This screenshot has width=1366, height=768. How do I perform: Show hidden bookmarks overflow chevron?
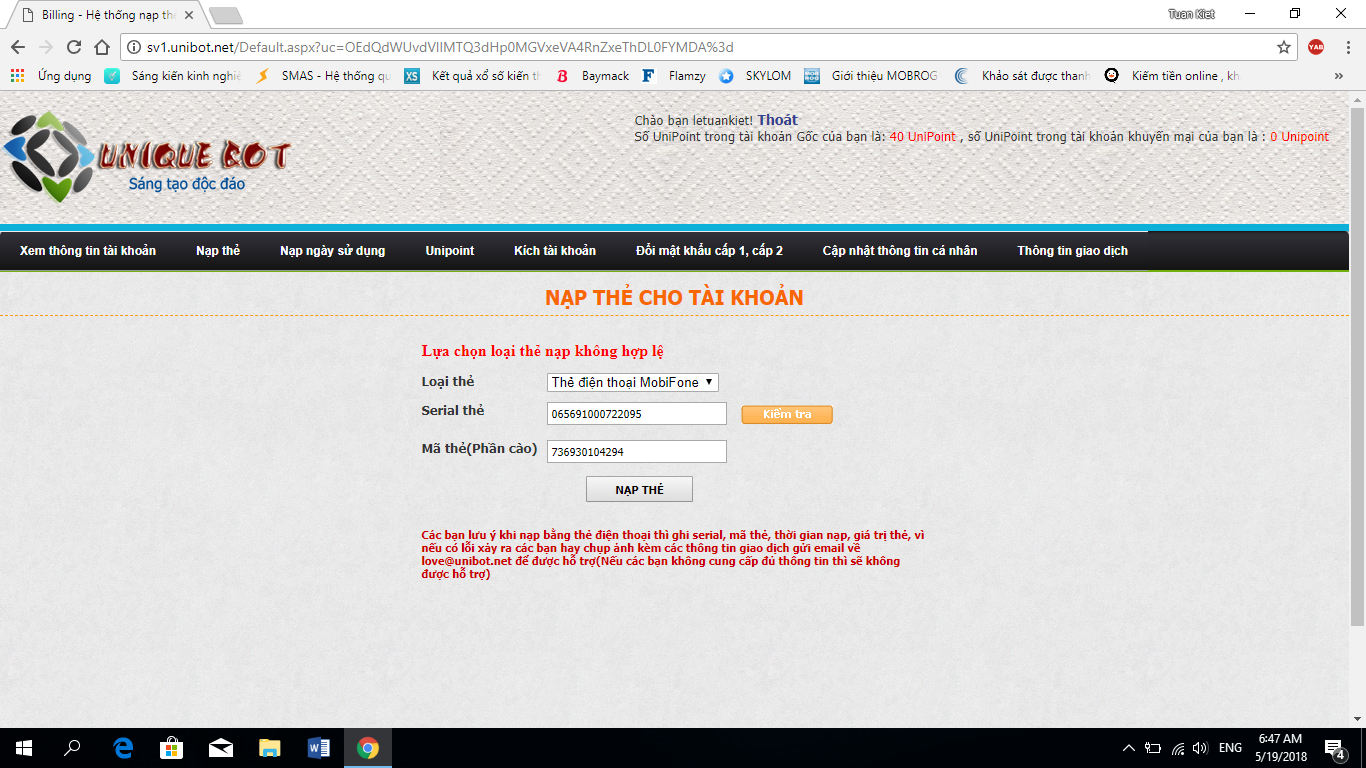[1339, 76]
